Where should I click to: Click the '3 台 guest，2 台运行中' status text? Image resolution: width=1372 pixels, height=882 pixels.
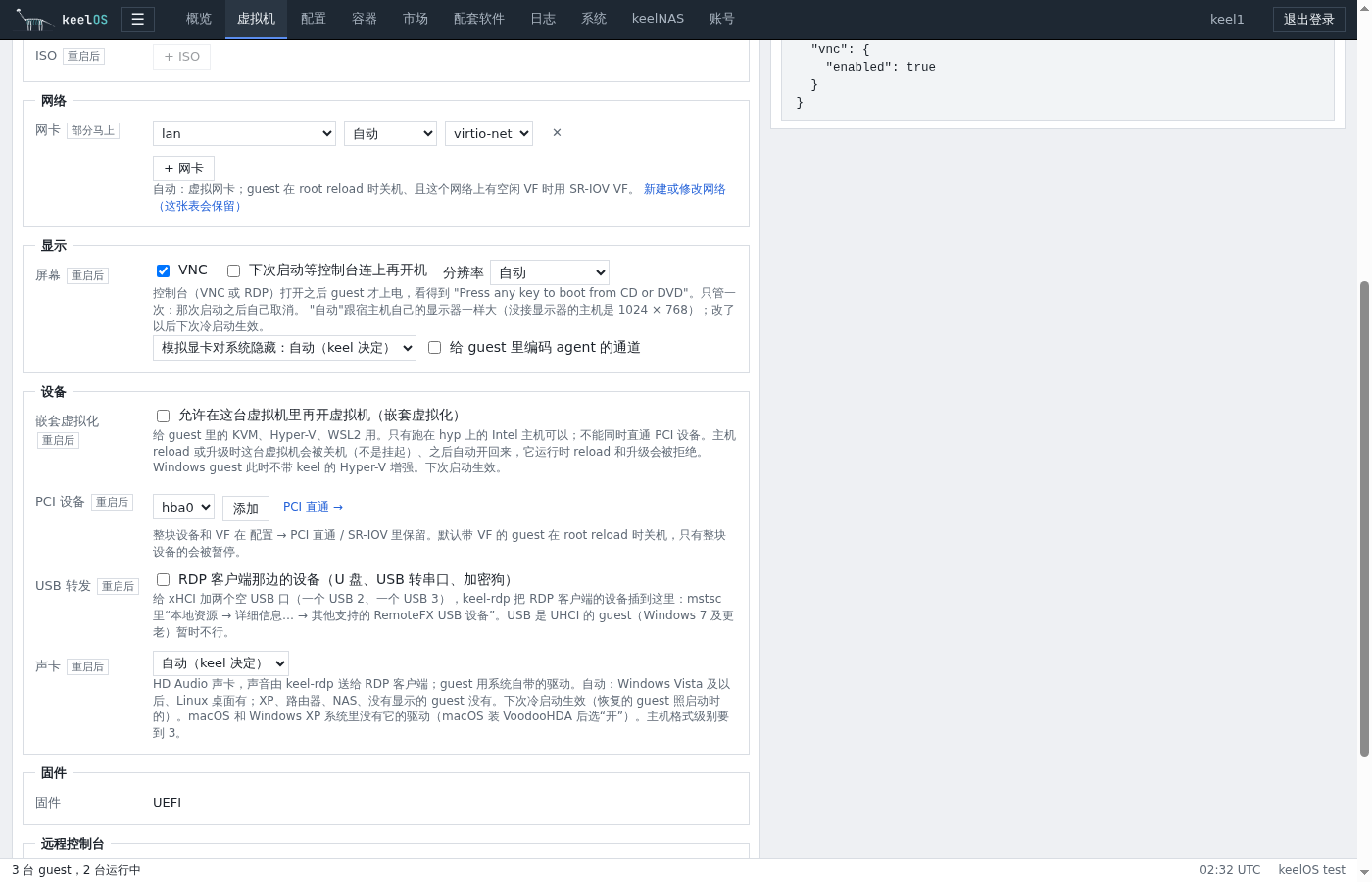(x=76, y=870)
